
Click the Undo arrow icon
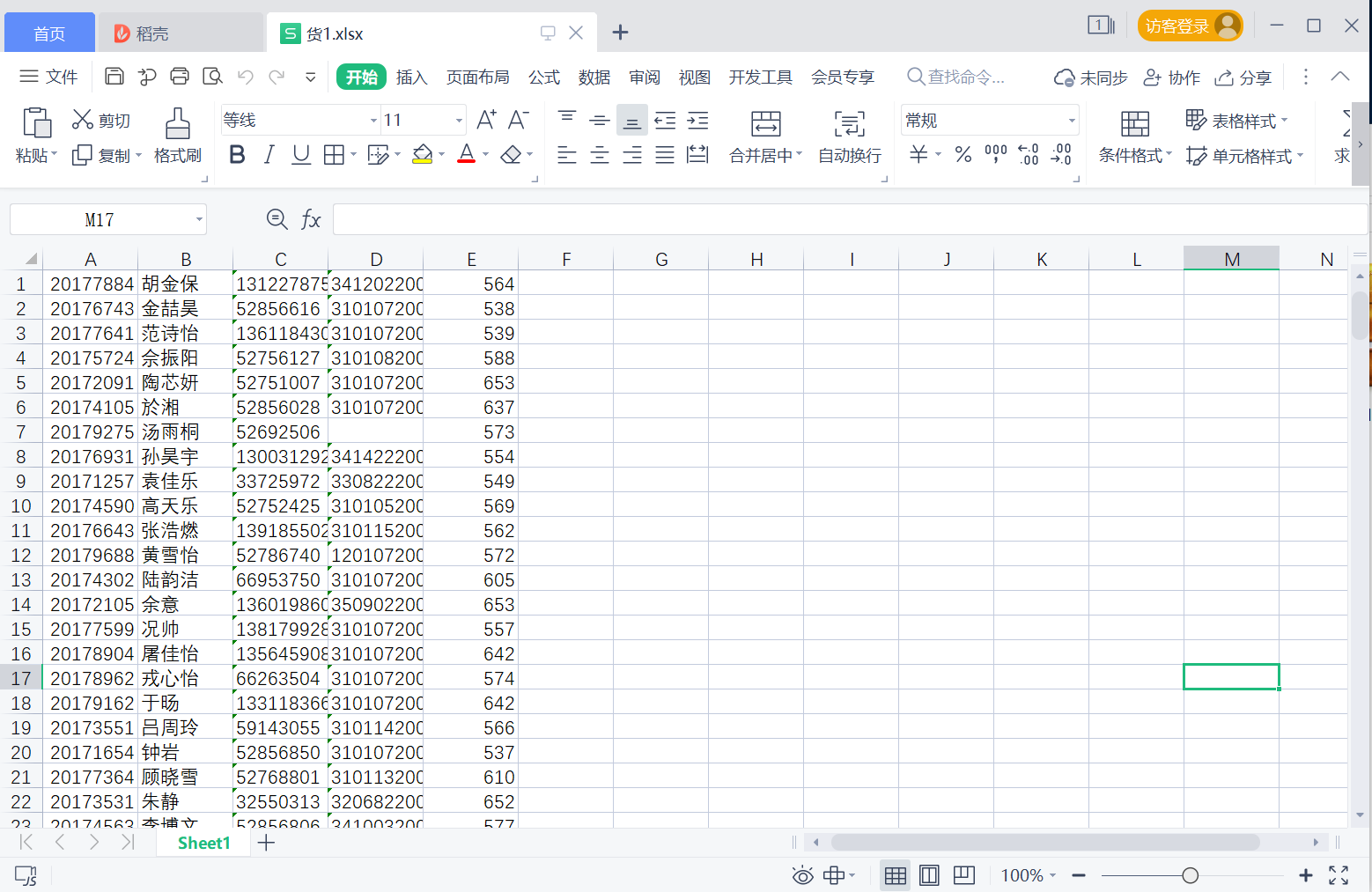(x=246, y=77)
